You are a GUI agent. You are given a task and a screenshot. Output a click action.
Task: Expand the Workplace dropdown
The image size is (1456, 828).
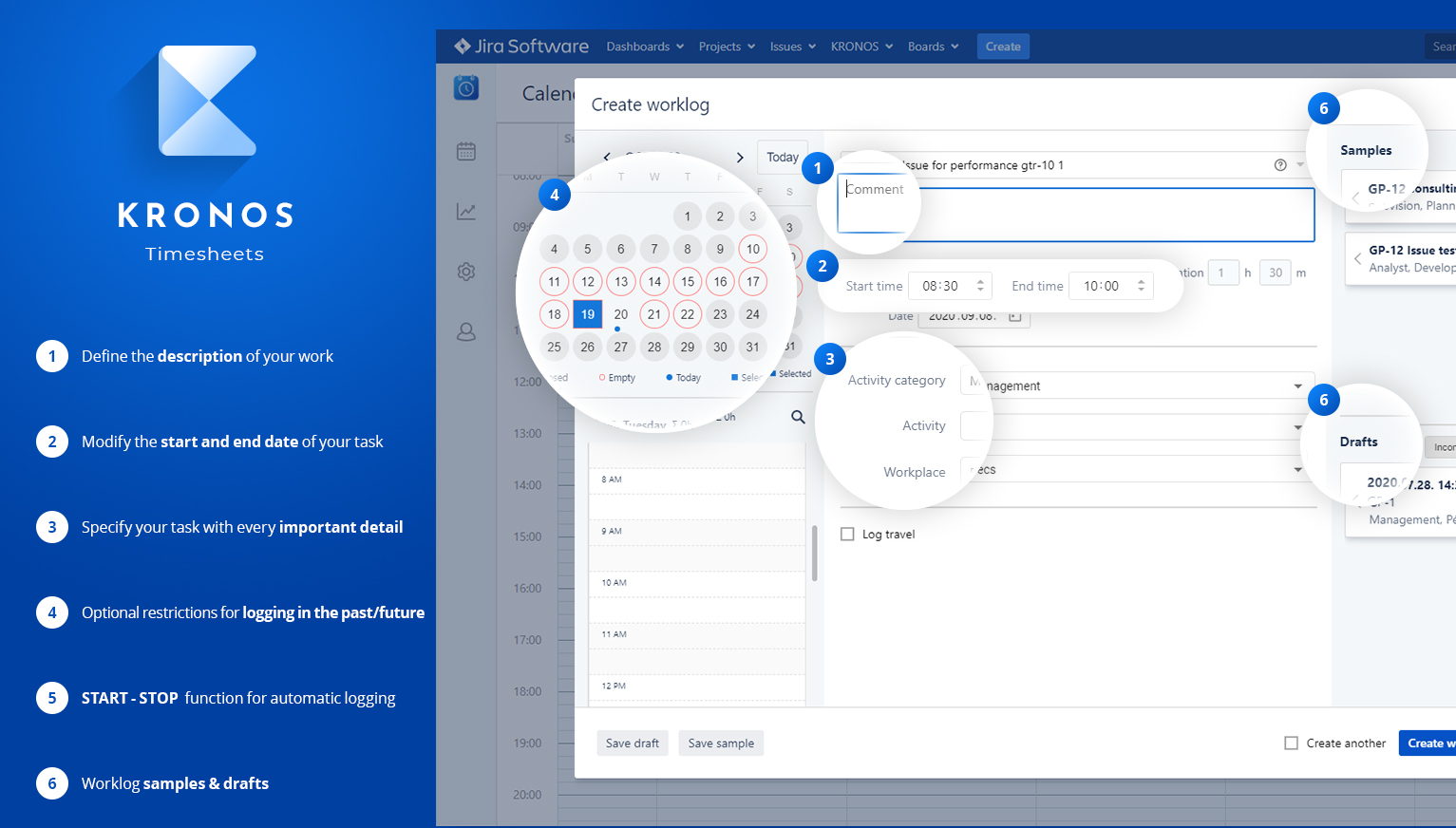pyautogui.click(x=1299, y=467)
